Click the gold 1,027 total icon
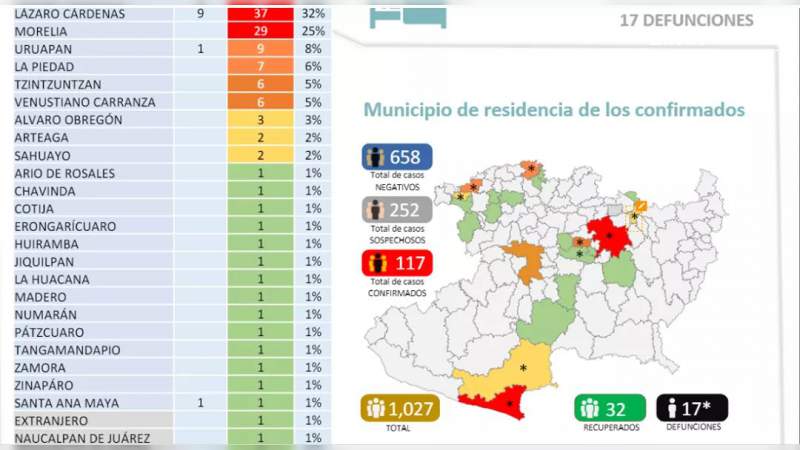Viewport: 800px width, 450px height. pos(400,408)
